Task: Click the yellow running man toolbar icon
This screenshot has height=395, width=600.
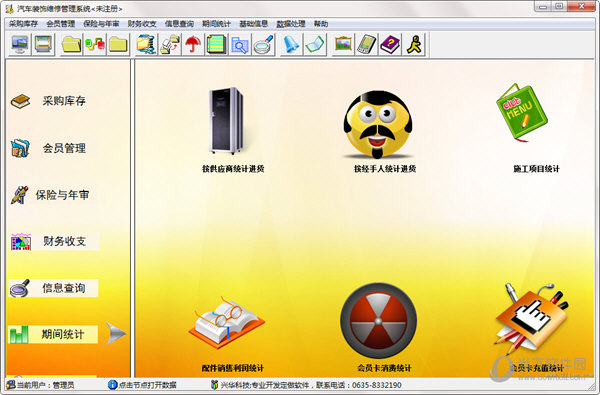Action: (x=414, y=44)
